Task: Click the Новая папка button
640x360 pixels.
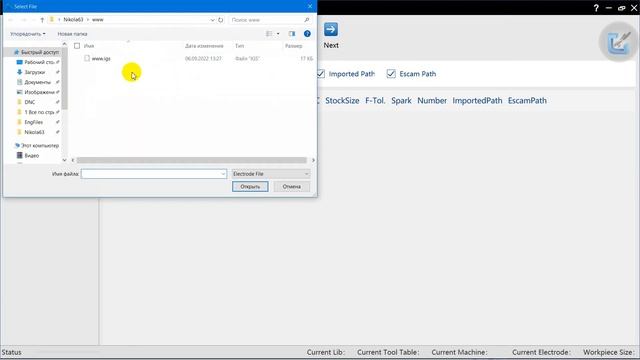Action: coord(72,34)
